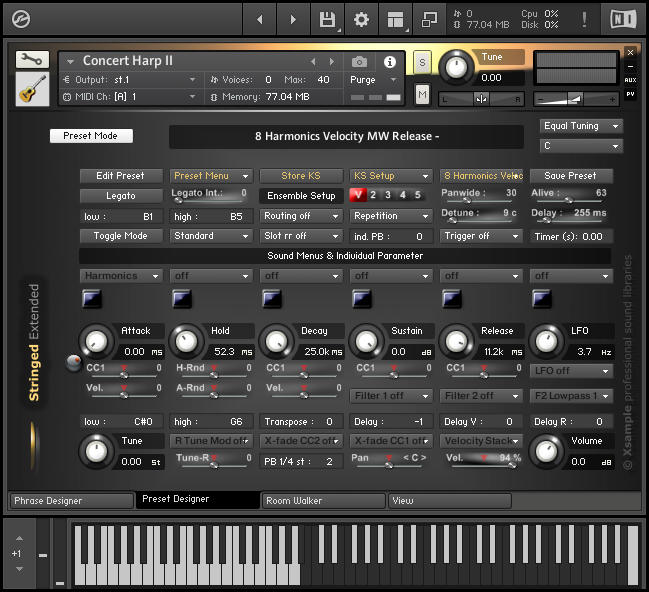The width and height of the screenshot is (649, 592).
Task: Click the instrument volume slider
Action: pos(576,99)
